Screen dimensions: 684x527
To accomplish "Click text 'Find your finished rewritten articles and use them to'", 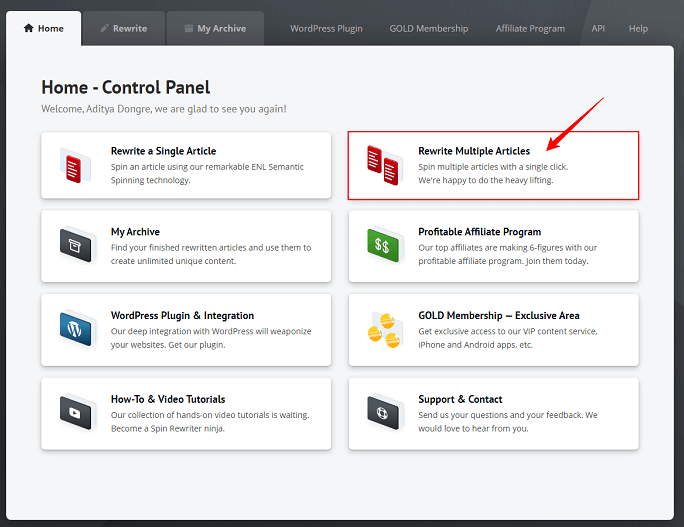I will pos(211,247).
